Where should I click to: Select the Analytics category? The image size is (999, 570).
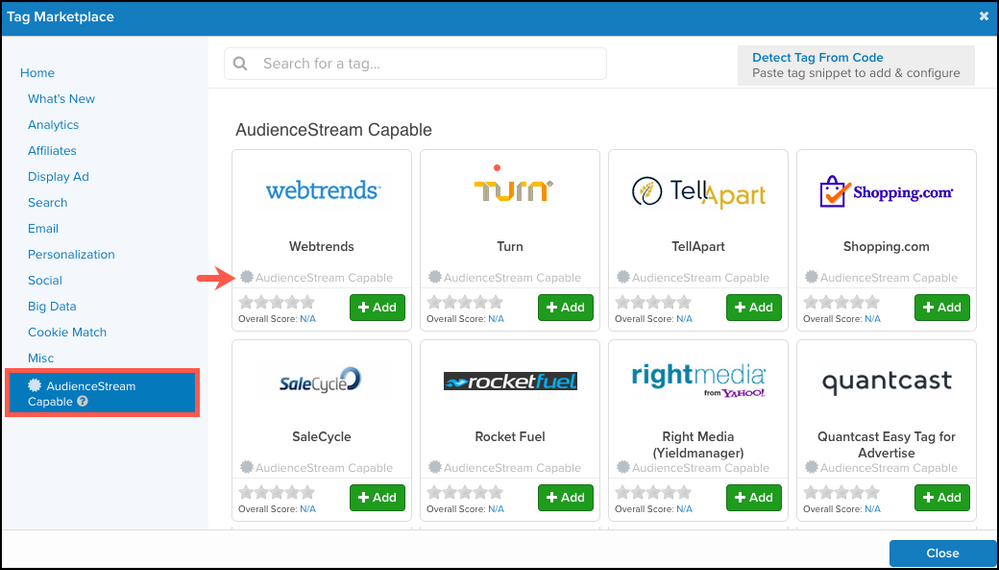point(53,125)
